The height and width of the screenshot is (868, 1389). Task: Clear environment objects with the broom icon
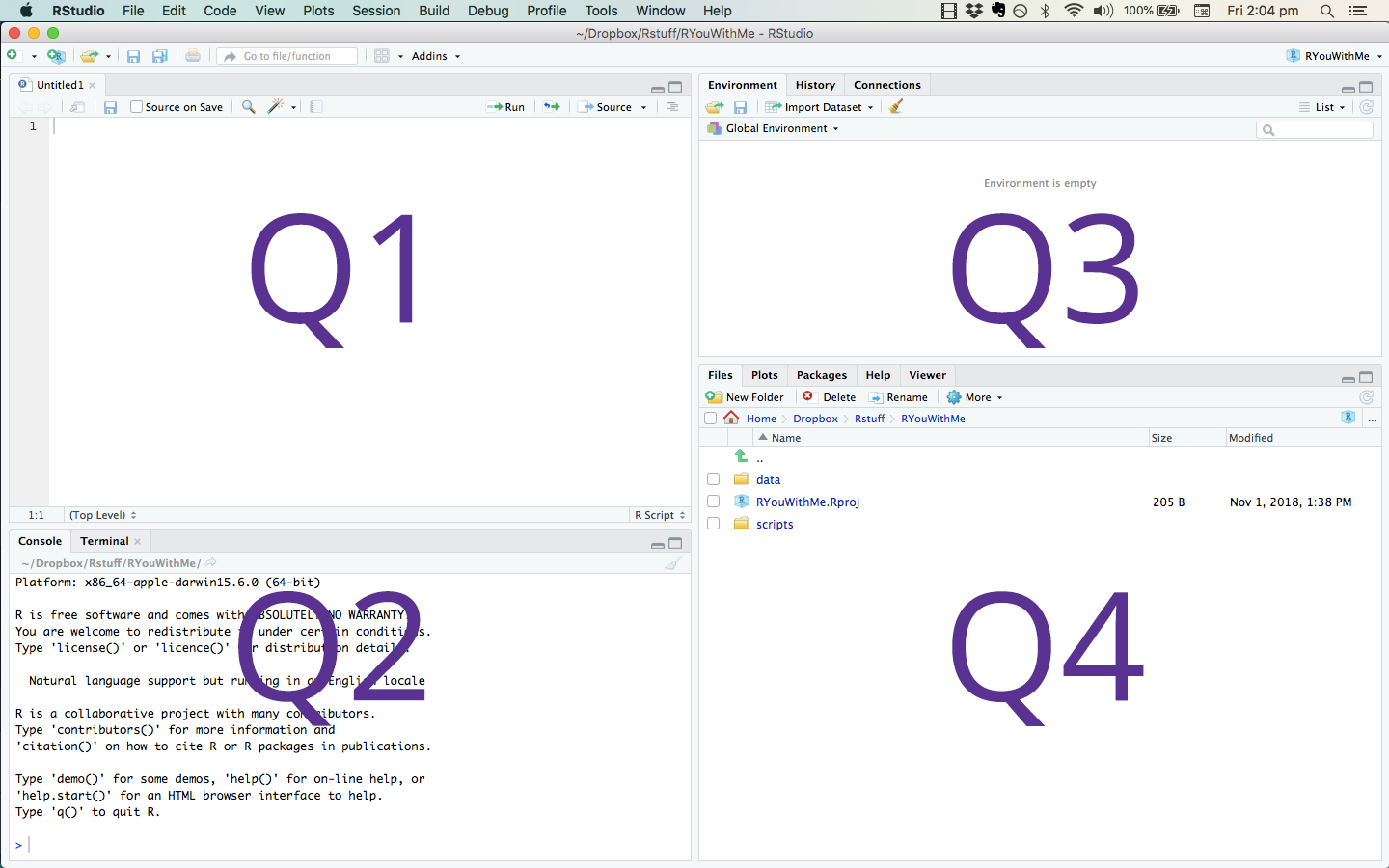[x=896, y=107]
